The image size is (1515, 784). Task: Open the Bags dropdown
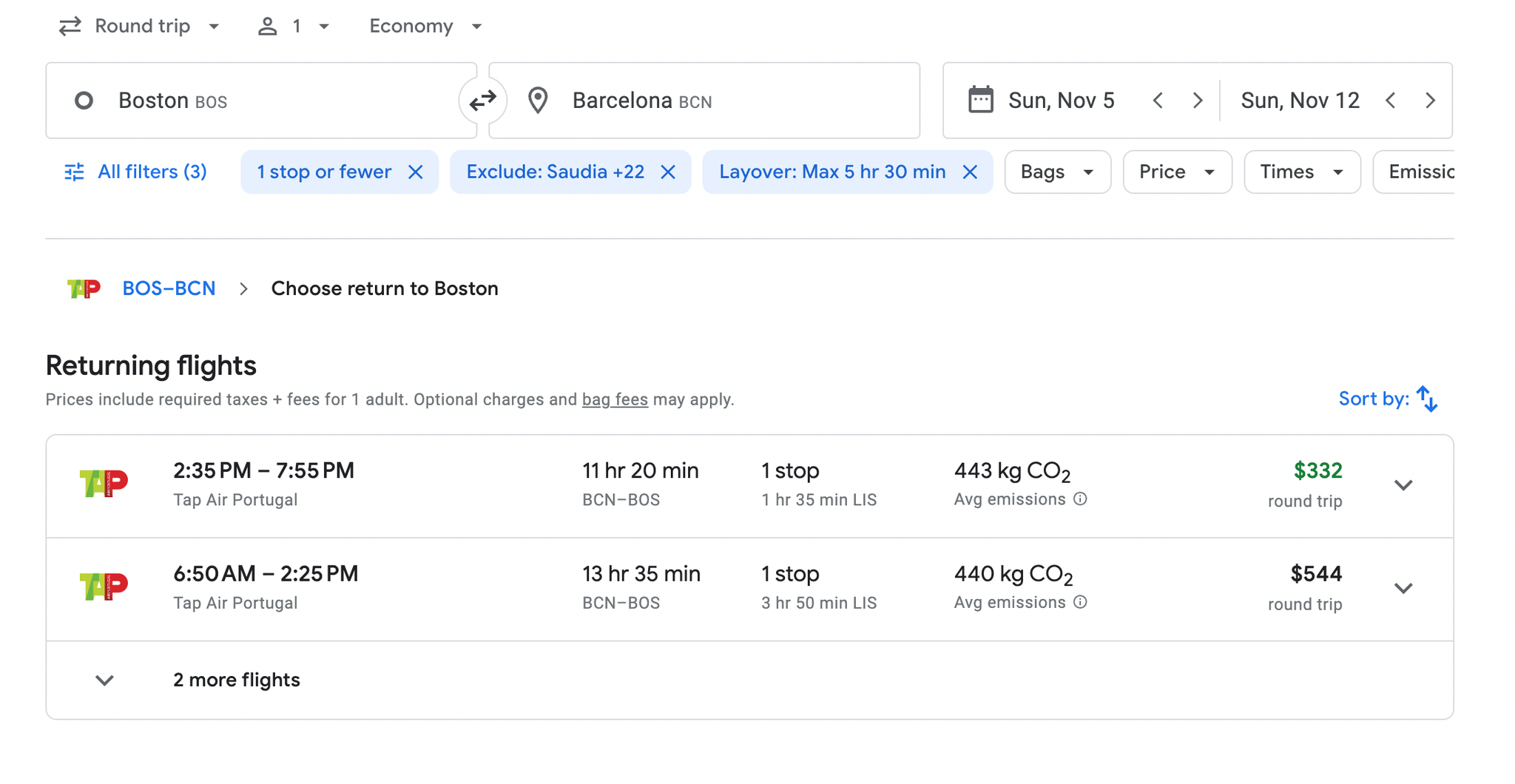point(1057,172)
